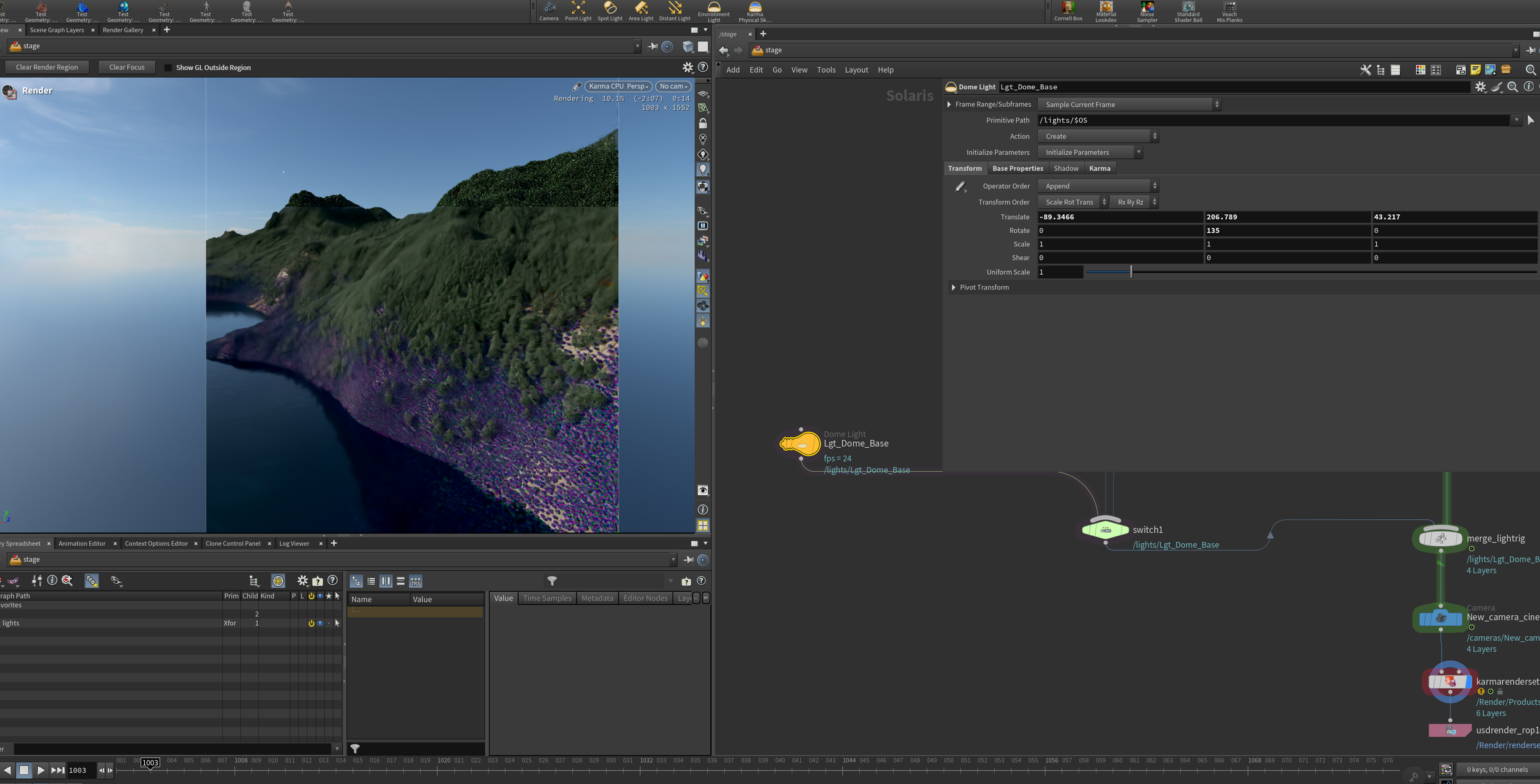
Task: Toggle visibility eye for lights prim
Action: [320, 623]
